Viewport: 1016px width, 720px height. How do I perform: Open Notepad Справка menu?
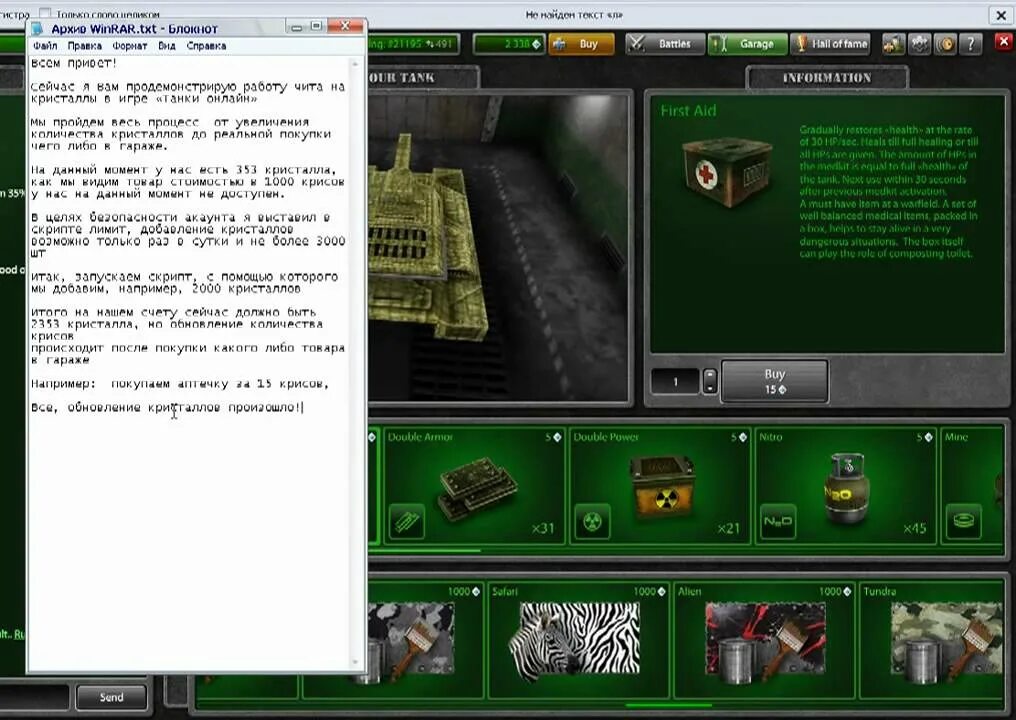(x=206, y=46)
